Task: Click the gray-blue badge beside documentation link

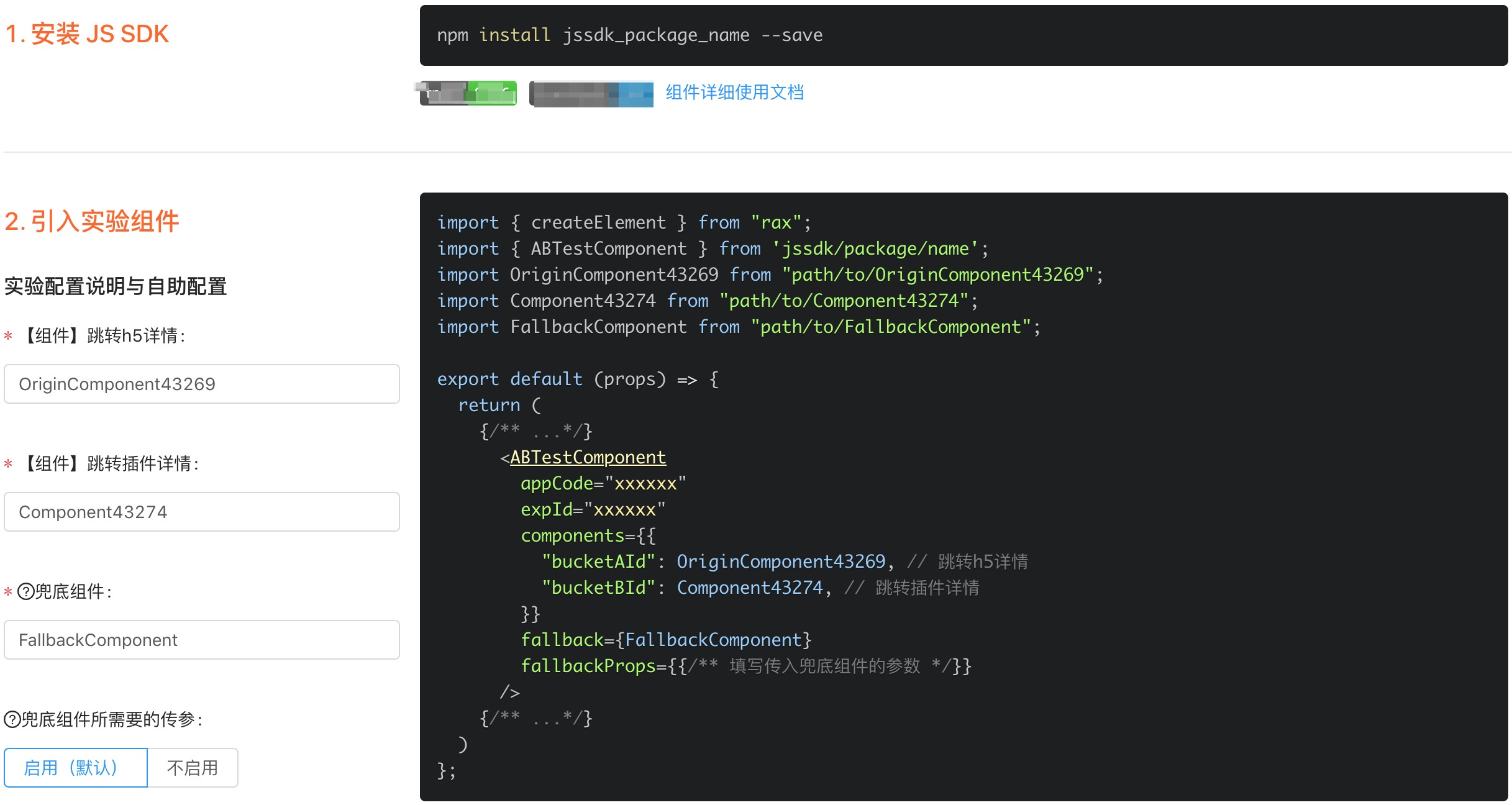Action: pyautogui.click(x=591, y=94)
